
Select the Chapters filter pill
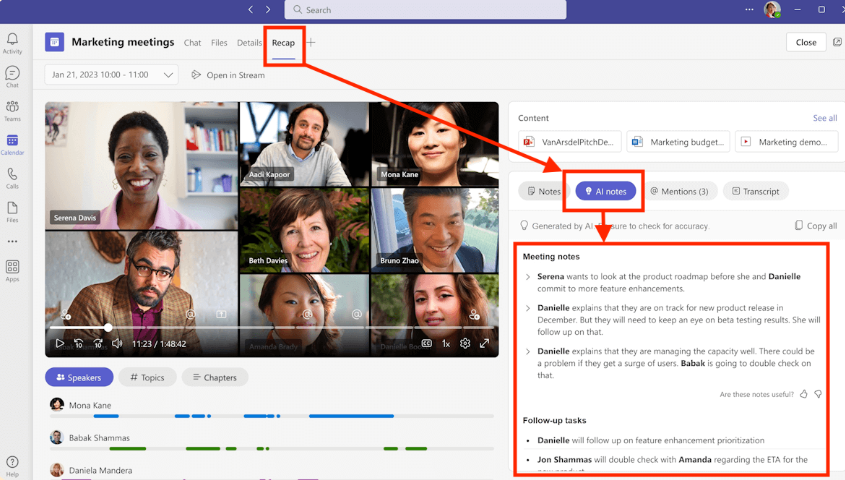coord(216,377)
